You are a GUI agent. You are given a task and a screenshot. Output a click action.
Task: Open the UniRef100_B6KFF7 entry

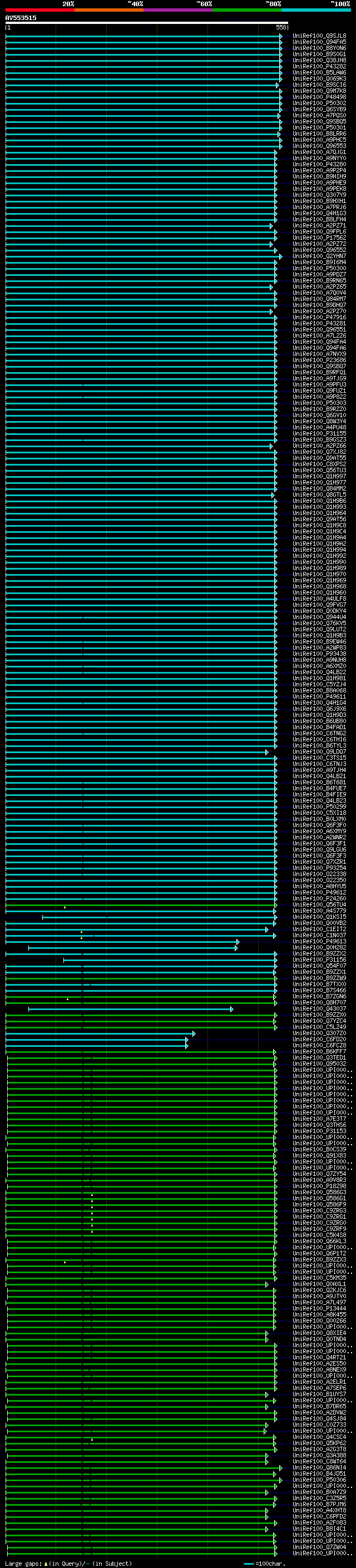(x=319, y=1051)
